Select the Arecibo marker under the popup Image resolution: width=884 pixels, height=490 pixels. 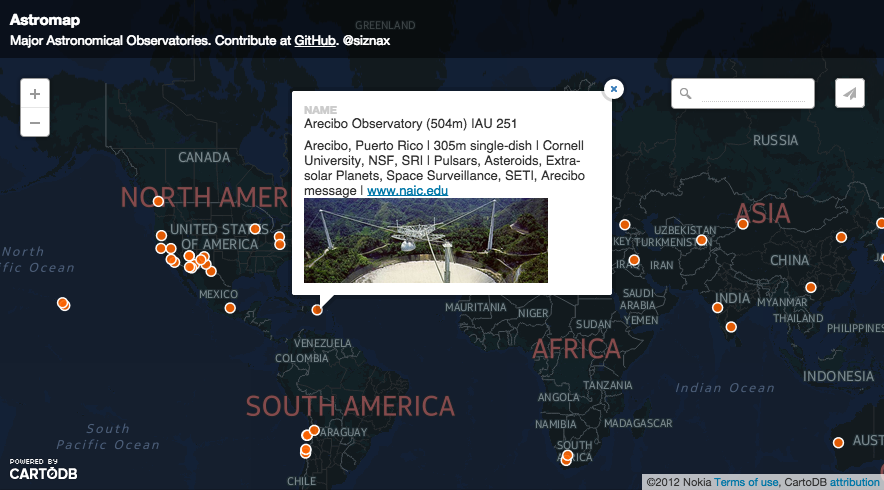[x=317, y=310]
